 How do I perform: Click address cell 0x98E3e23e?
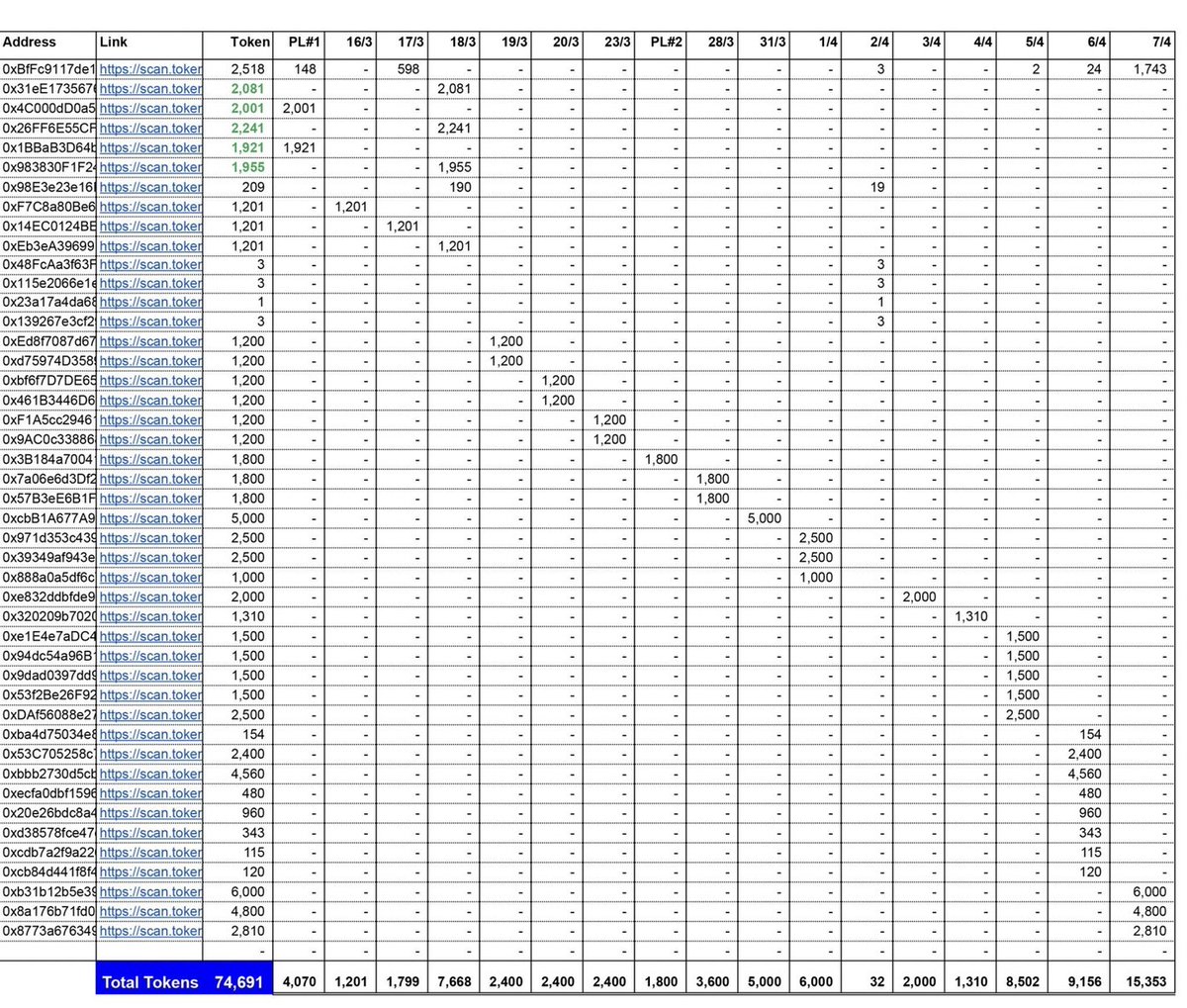pyautogui.click(x=49, y=187)
